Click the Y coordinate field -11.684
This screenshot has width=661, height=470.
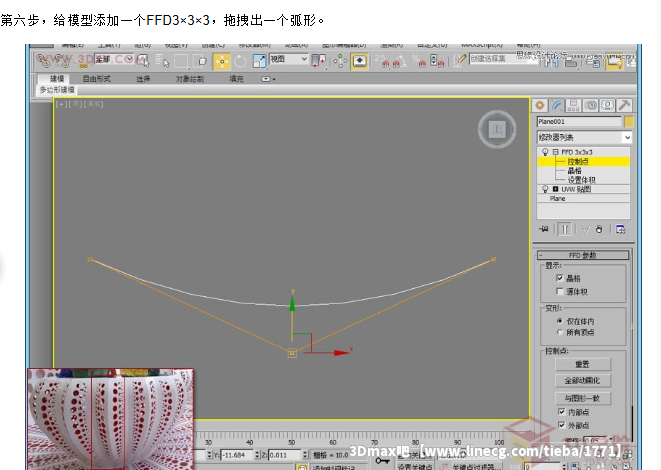click(237, 455)
